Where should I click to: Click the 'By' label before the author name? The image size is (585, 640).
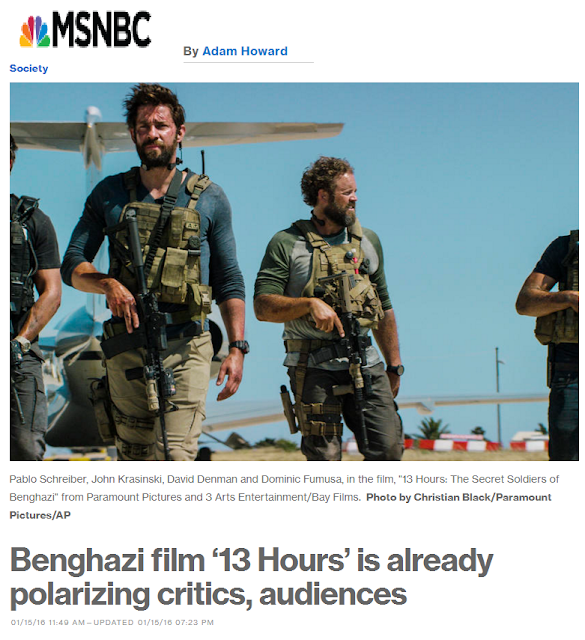pyautogui.click(x=191, y=51)
